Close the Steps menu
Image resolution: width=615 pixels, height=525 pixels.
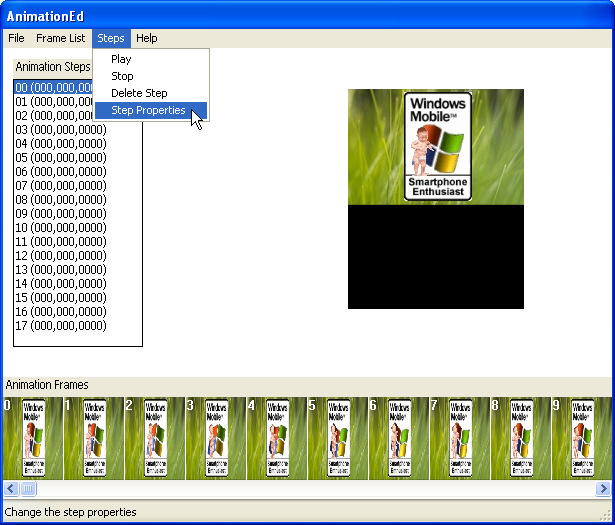tap(111, 38)
